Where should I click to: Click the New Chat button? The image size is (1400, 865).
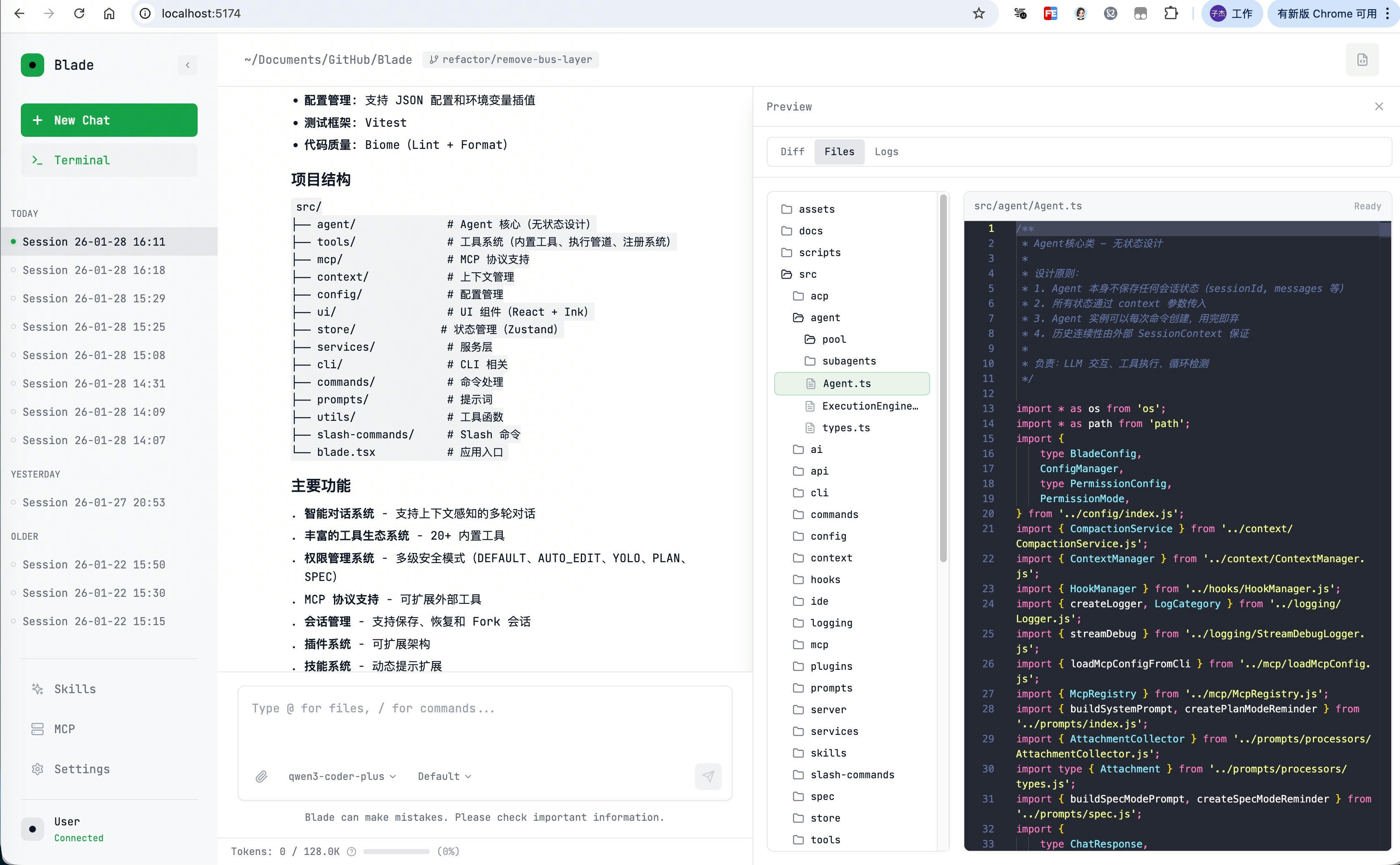pyautogui.click(x=109, y=120)
